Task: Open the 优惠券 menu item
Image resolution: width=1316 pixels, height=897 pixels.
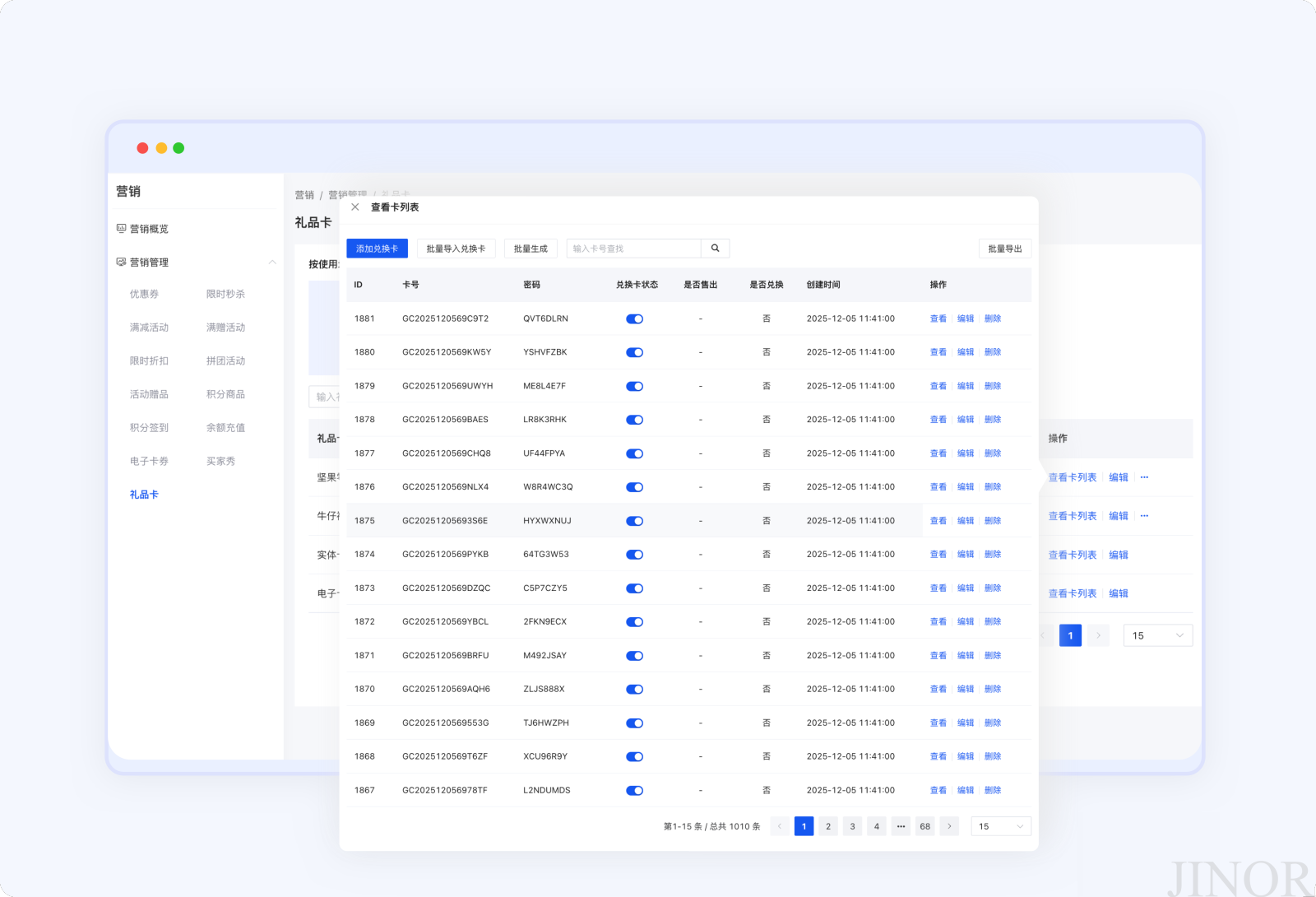Action: (x=144, y=294)
